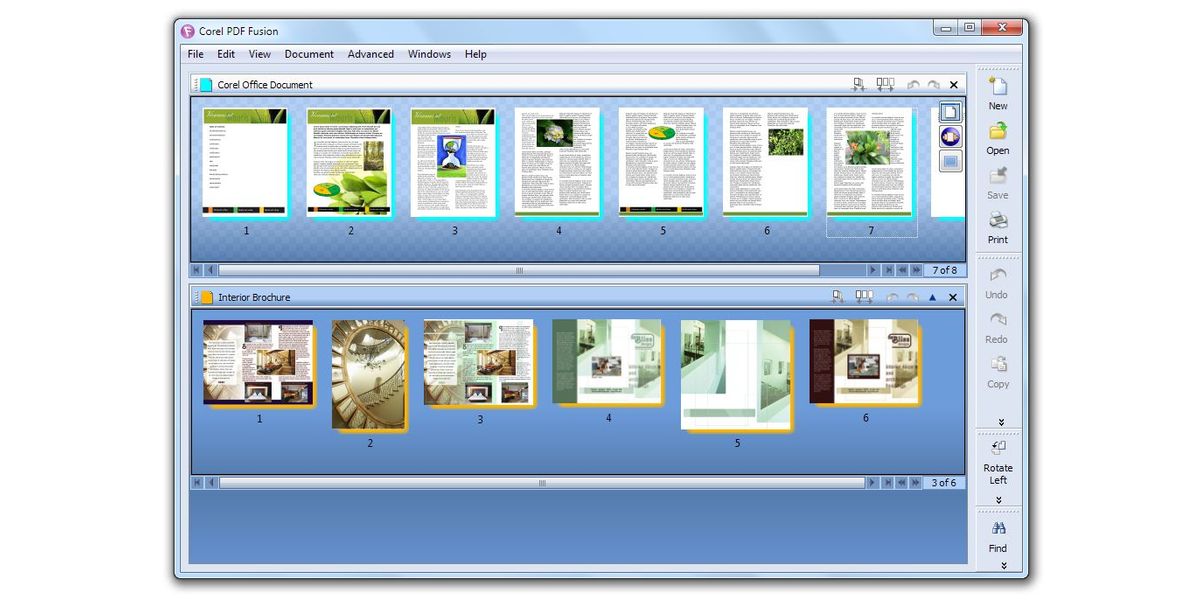This screenshot has width=1200, height=600.
Task: Open the Advanced menu
Action: click(370, 54)
